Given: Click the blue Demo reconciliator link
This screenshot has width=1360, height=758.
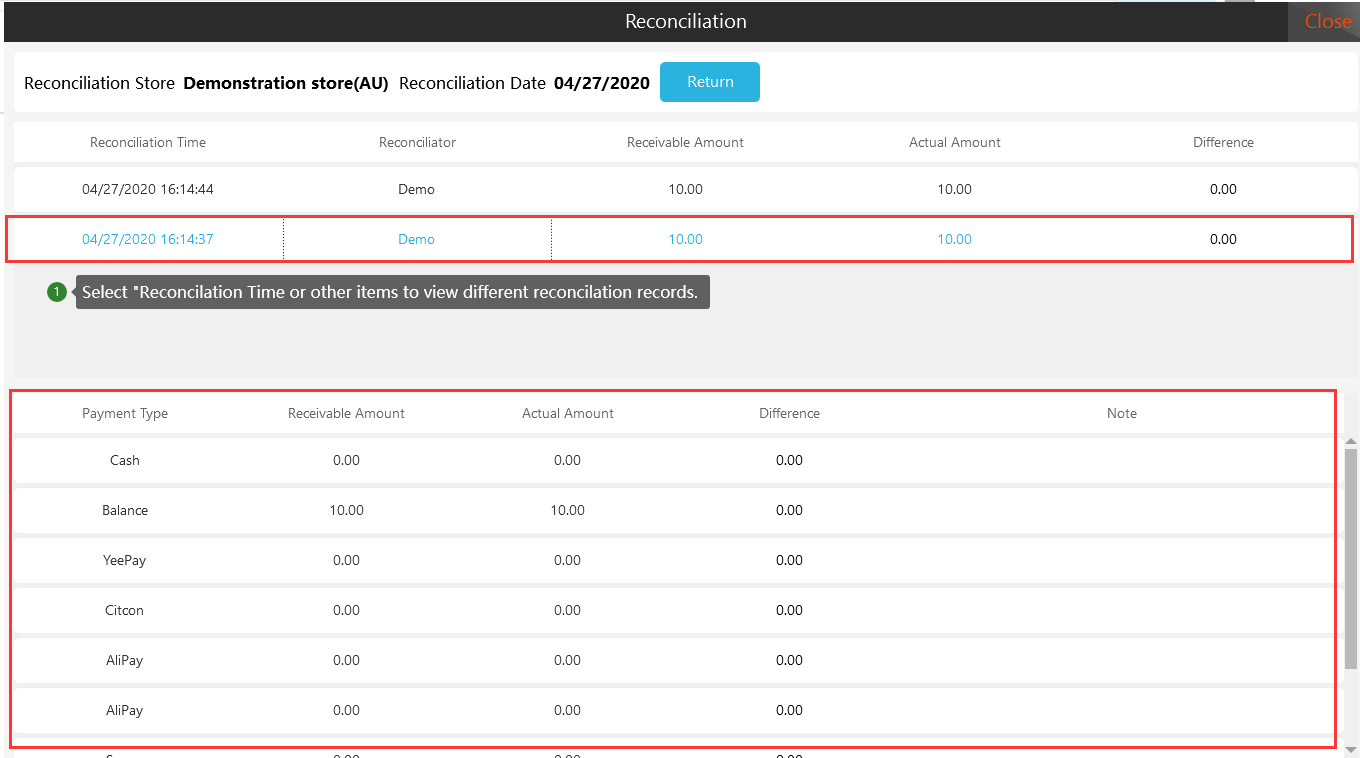Looking at the screenshot, I should pyautogui.click(x=416, y=239).
